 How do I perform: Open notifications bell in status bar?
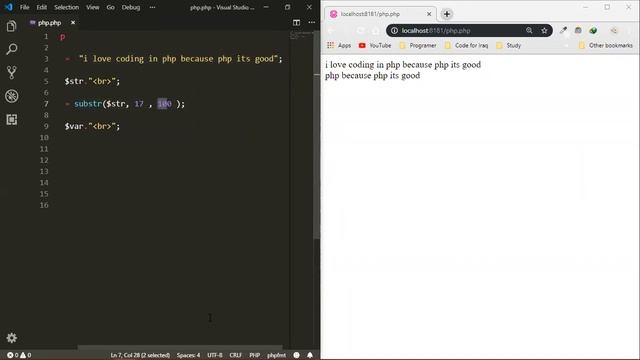click(310, 355)
